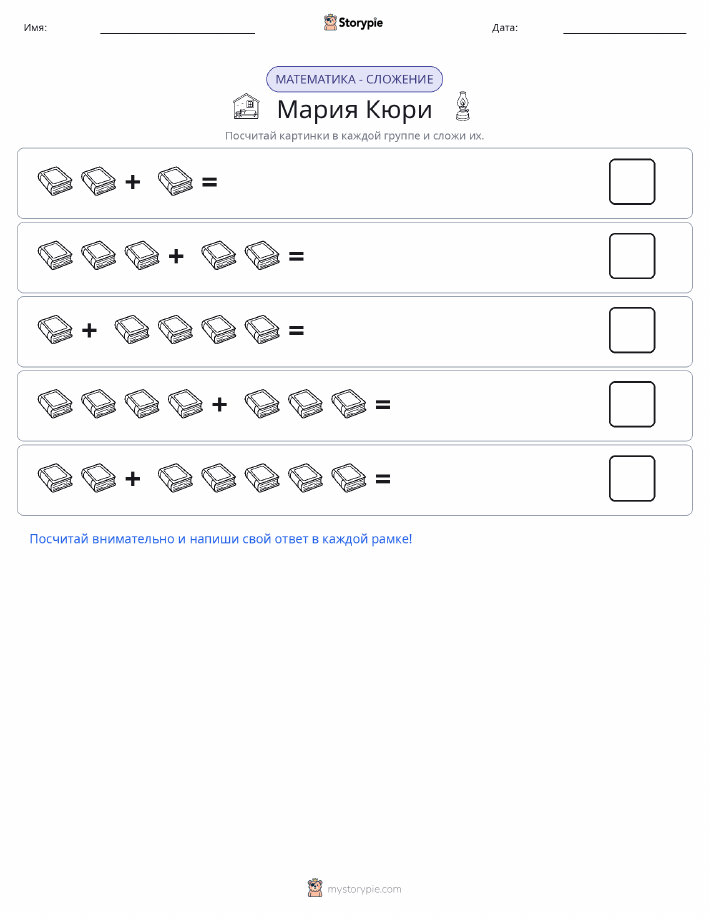Select the answer box in the second row
The width and height of the screenshot is (709, 917).
[632, 256]
